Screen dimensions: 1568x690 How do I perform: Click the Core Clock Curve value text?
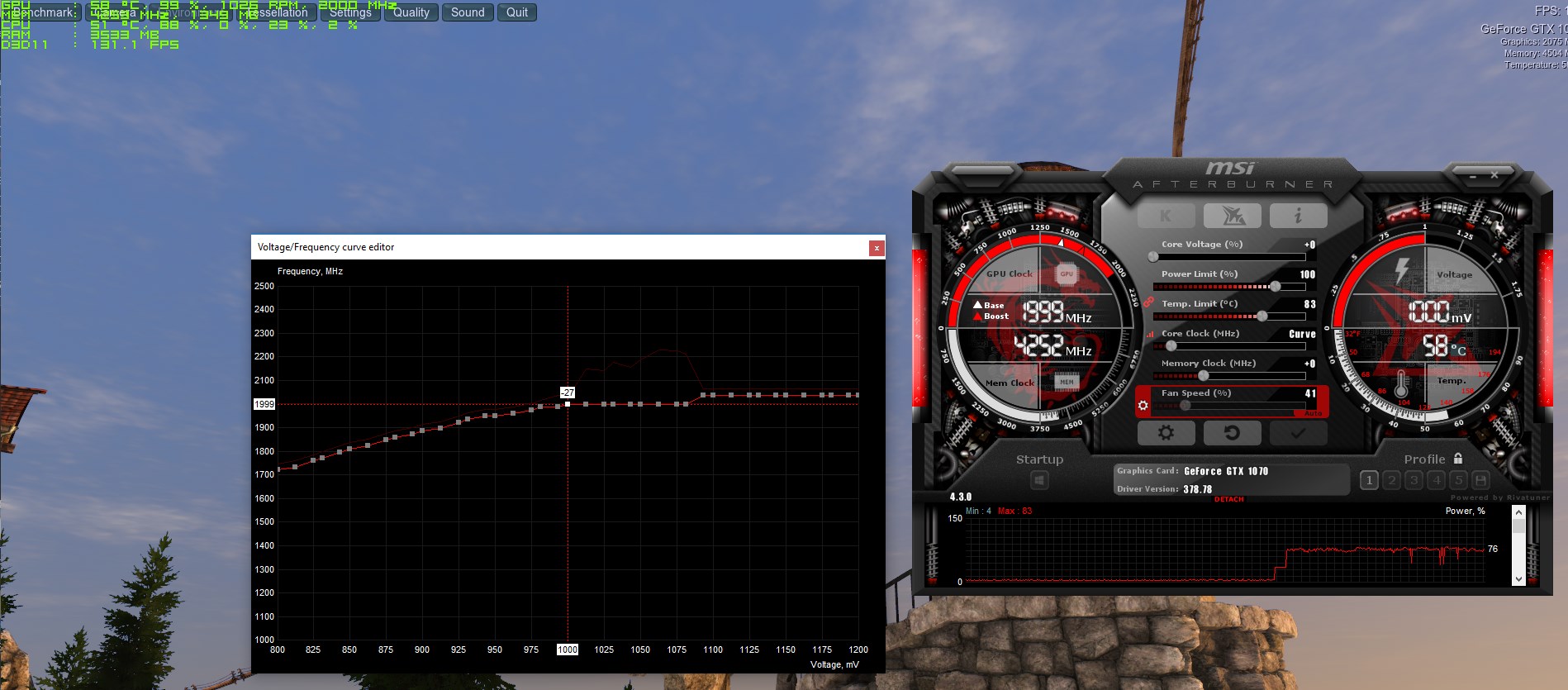click(x=1302, y=334)
